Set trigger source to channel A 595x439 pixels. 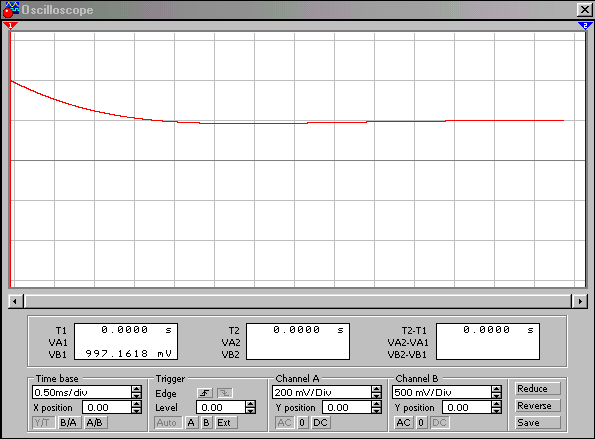[191, 422]
